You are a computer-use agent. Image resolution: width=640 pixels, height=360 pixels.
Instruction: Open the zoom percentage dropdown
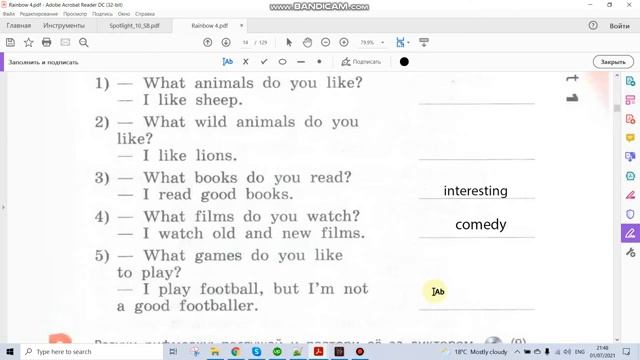382,42
